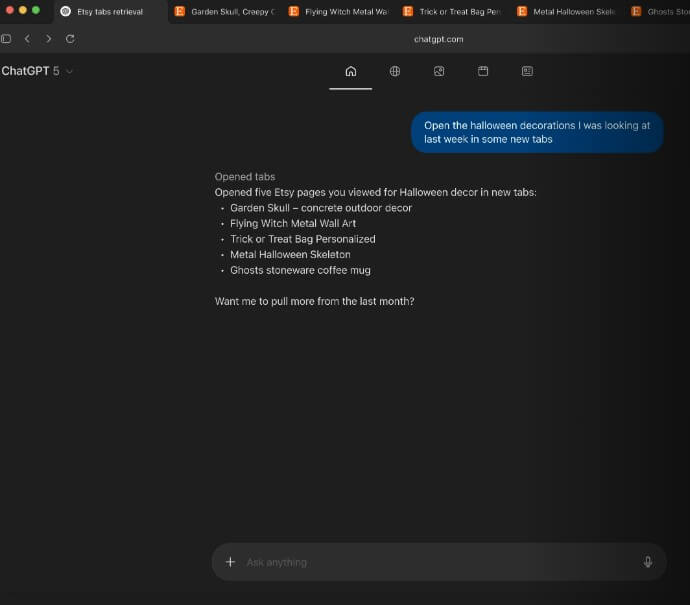This screenshot has height=605, width=690.
Task: Expand the ChatGPT 5 model dropdown
Action: [37, 71]
